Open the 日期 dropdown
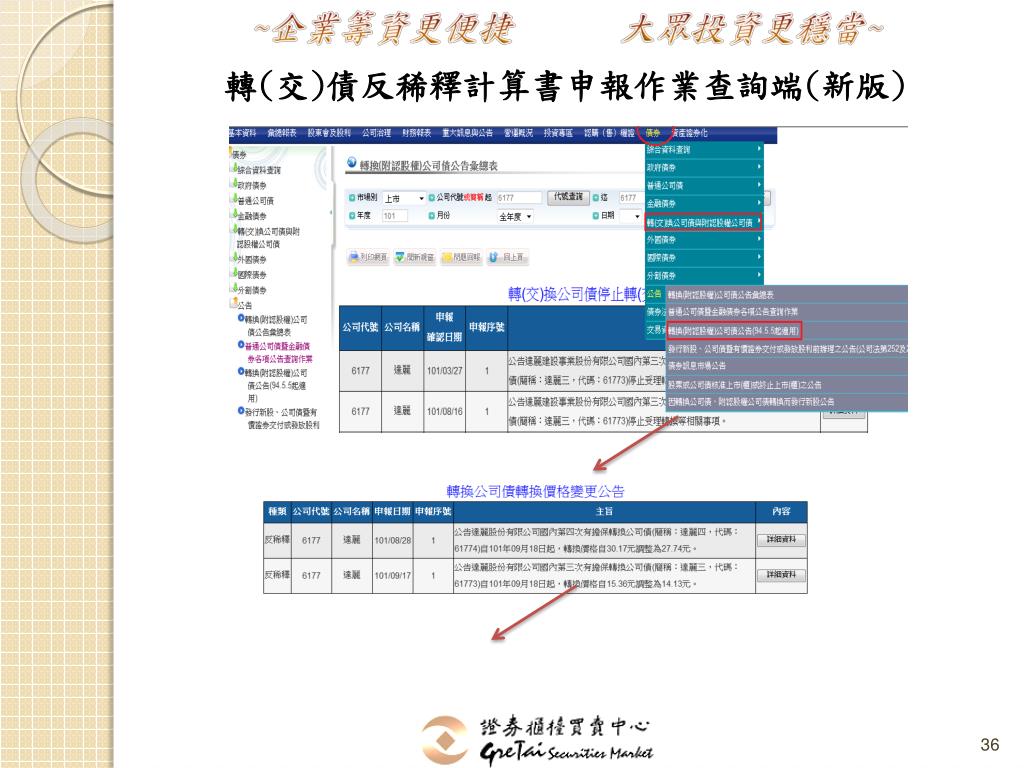The height and width of the screenshot is (768, 1024). coord(630,216)
